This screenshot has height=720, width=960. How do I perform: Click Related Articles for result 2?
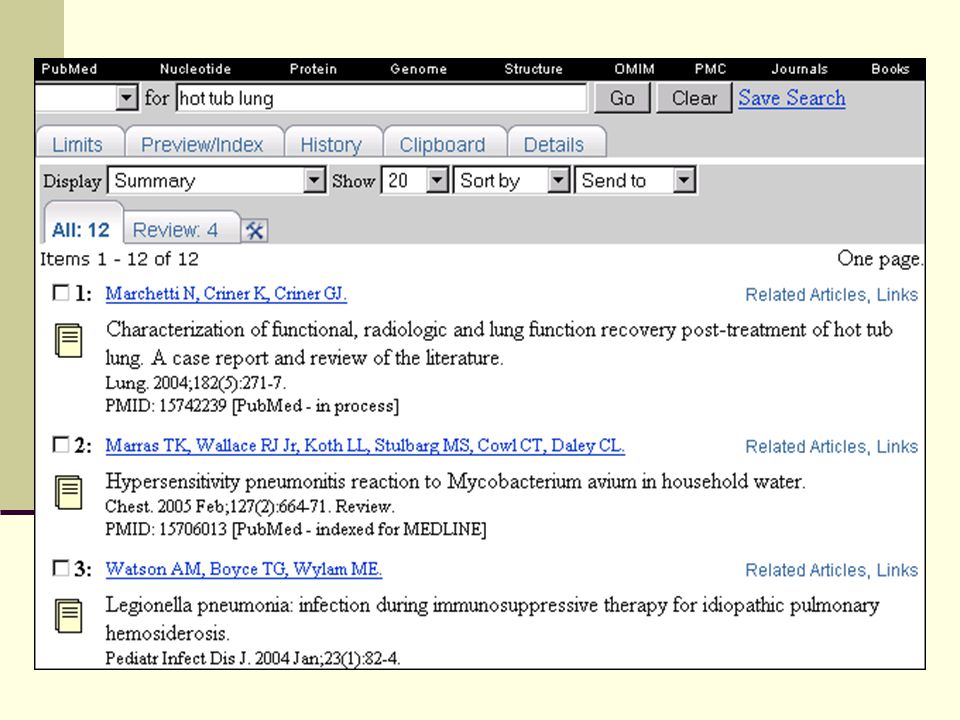click(806, 446)
